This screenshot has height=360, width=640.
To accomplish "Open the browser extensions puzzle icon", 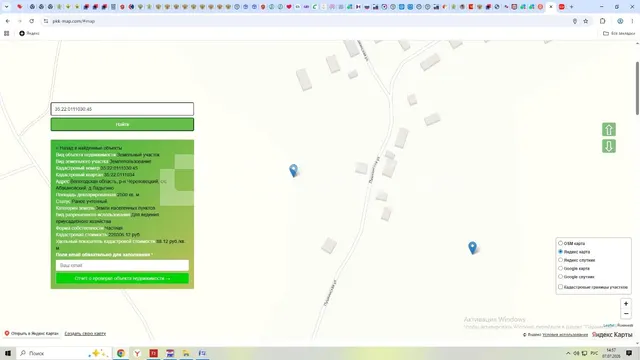I will point(602,21).
